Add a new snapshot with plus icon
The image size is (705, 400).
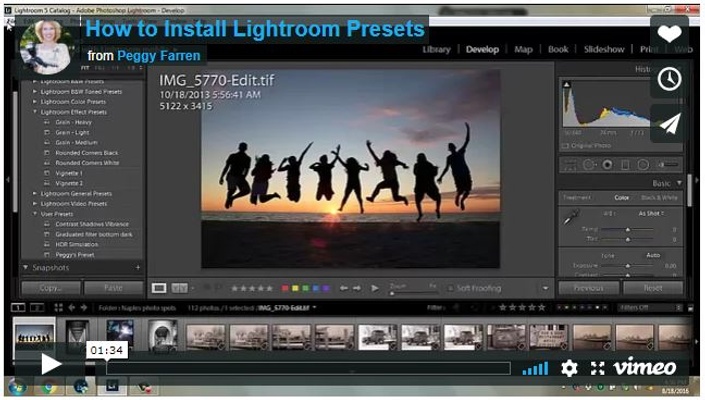tap(138, 267)
